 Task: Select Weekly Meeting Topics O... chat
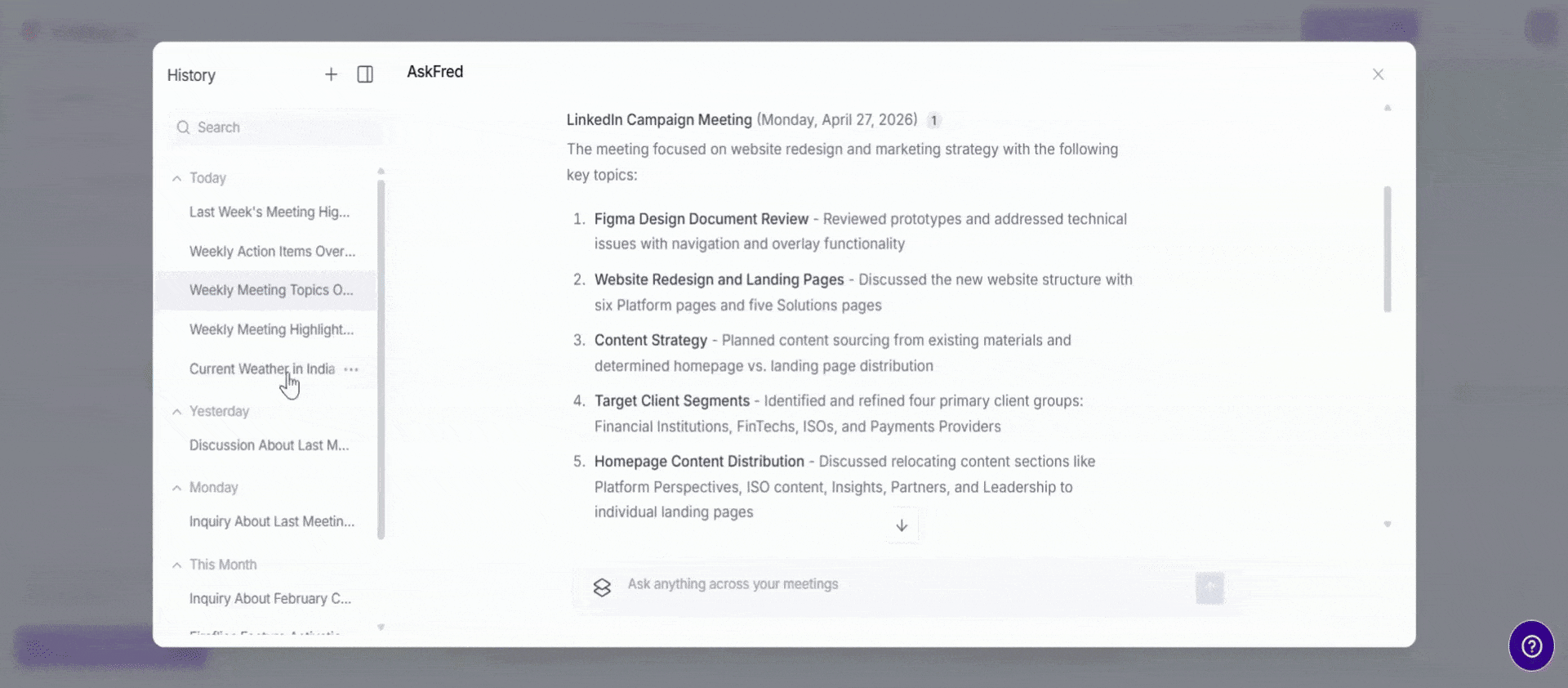pos(266,290)
